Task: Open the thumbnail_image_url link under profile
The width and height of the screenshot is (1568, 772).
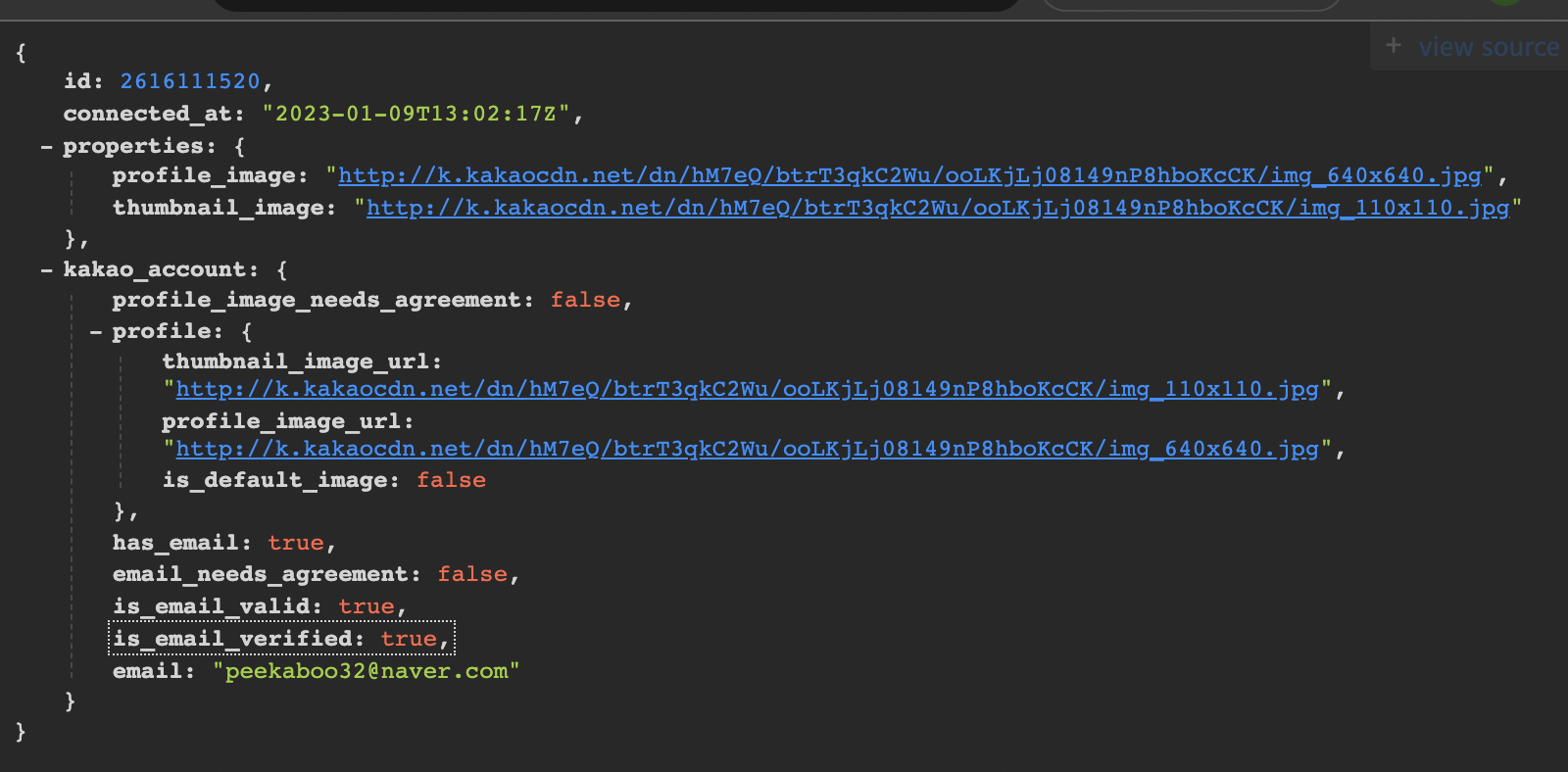Action: pyautogui.click(x=747, y=390)
